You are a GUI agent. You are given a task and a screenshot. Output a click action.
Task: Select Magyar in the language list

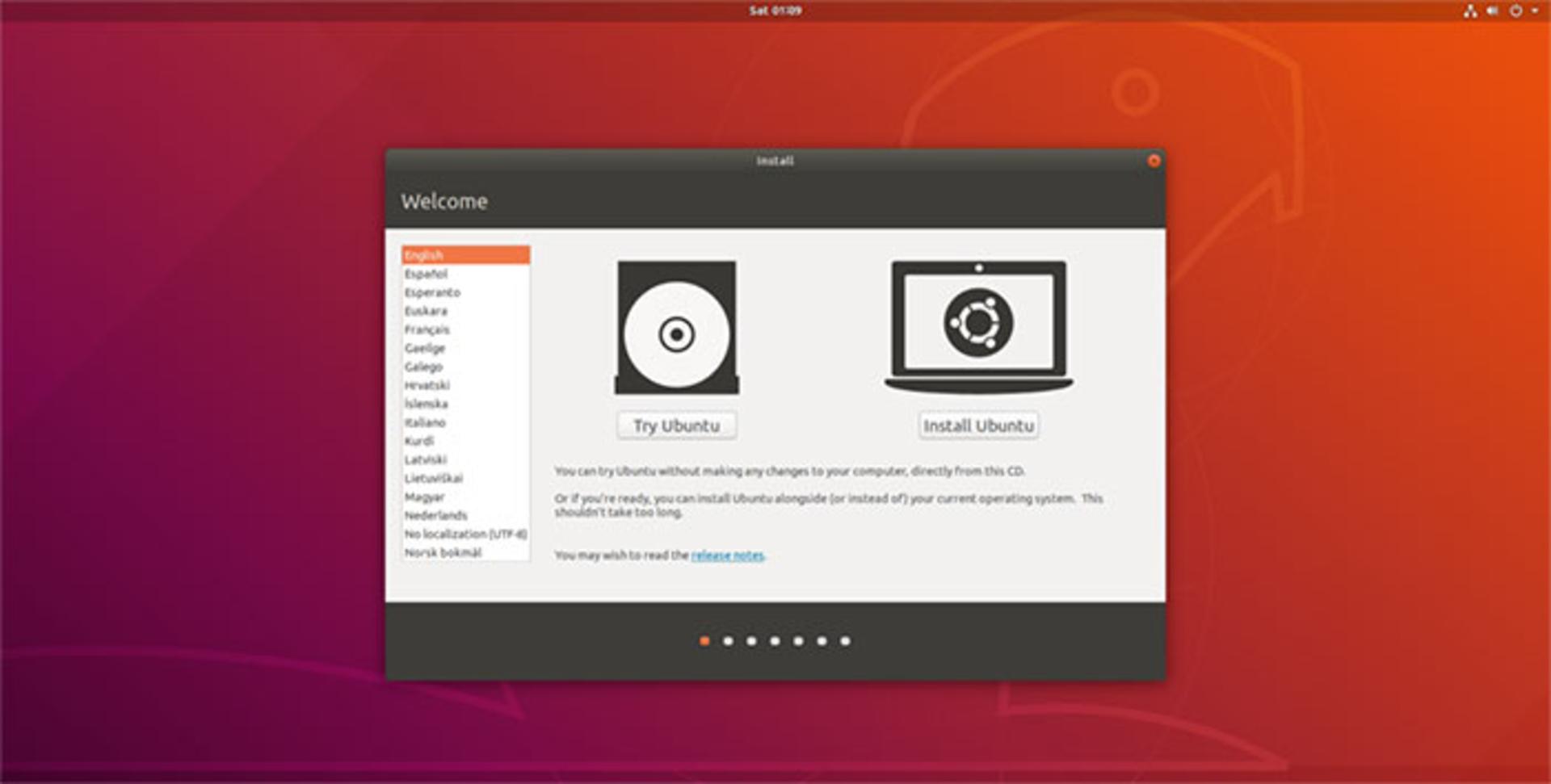click(x=465, y=497)
